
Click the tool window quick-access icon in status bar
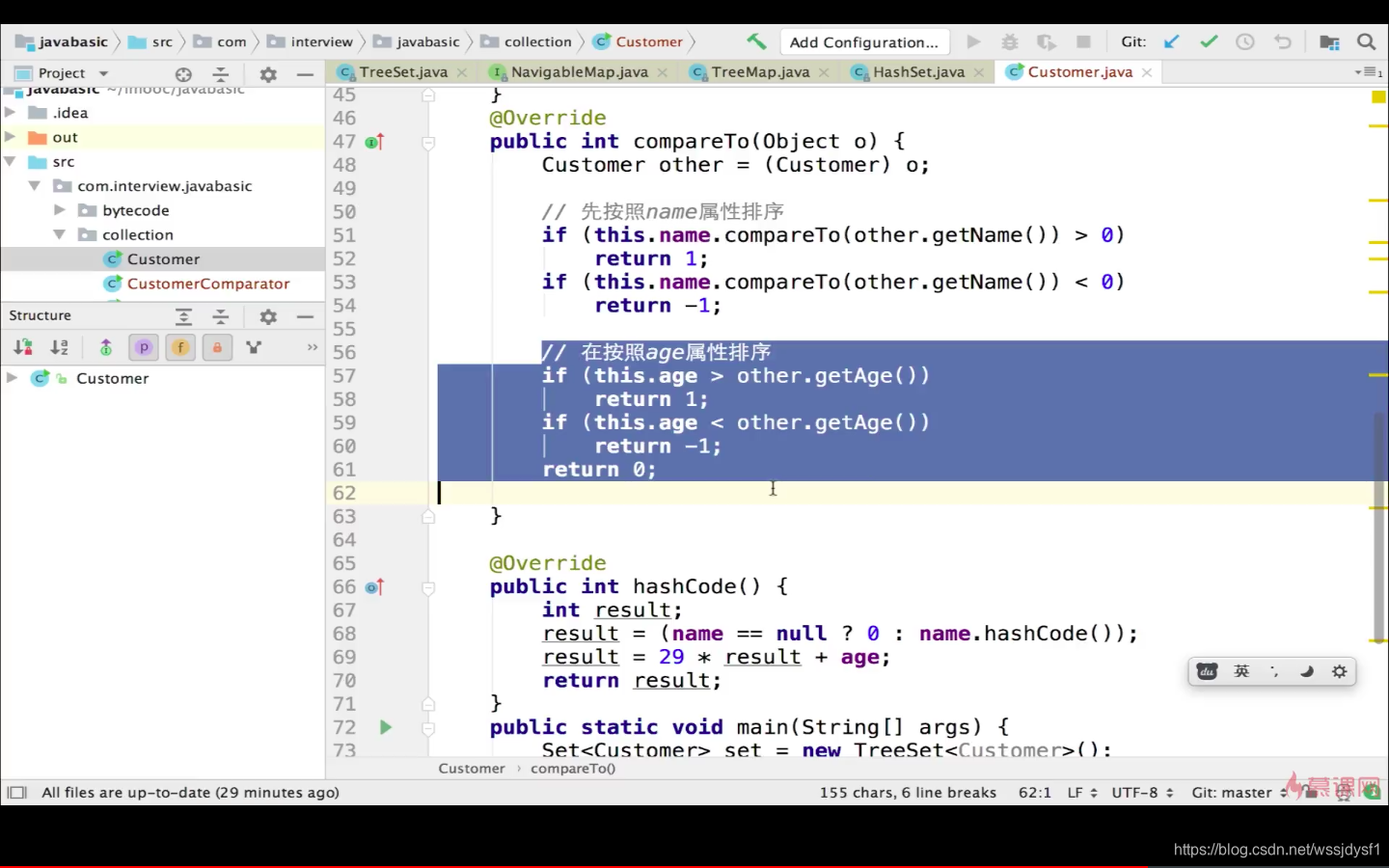[16, 793]
